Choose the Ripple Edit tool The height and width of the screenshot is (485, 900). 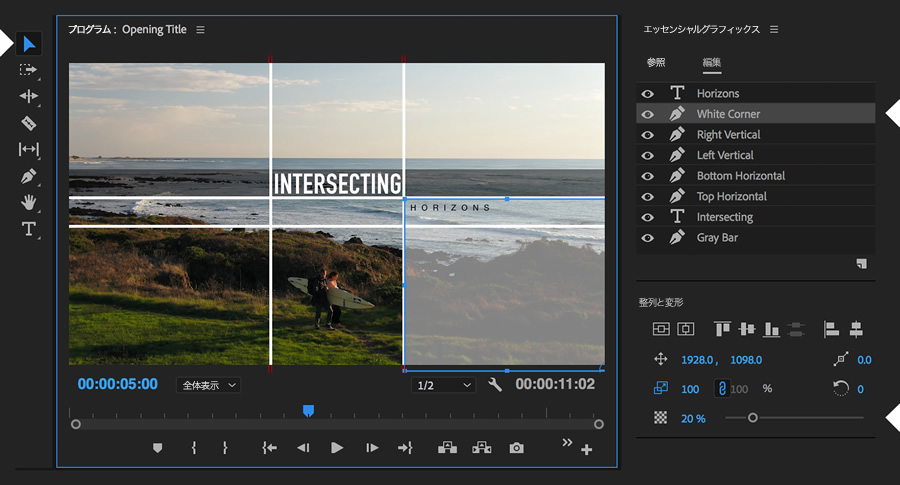28,96
